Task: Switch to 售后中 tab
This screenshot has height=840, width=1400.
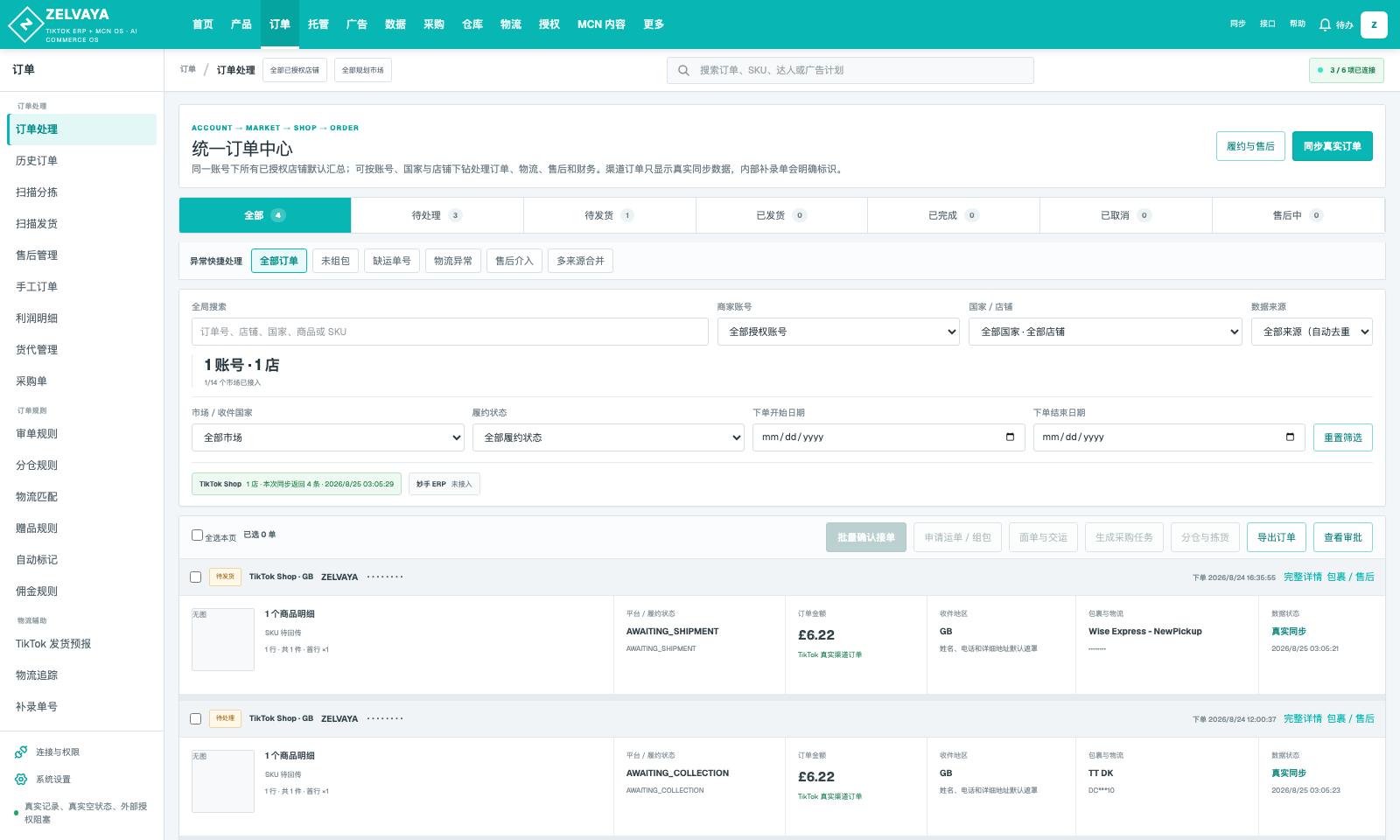Action: point(1298,215)
